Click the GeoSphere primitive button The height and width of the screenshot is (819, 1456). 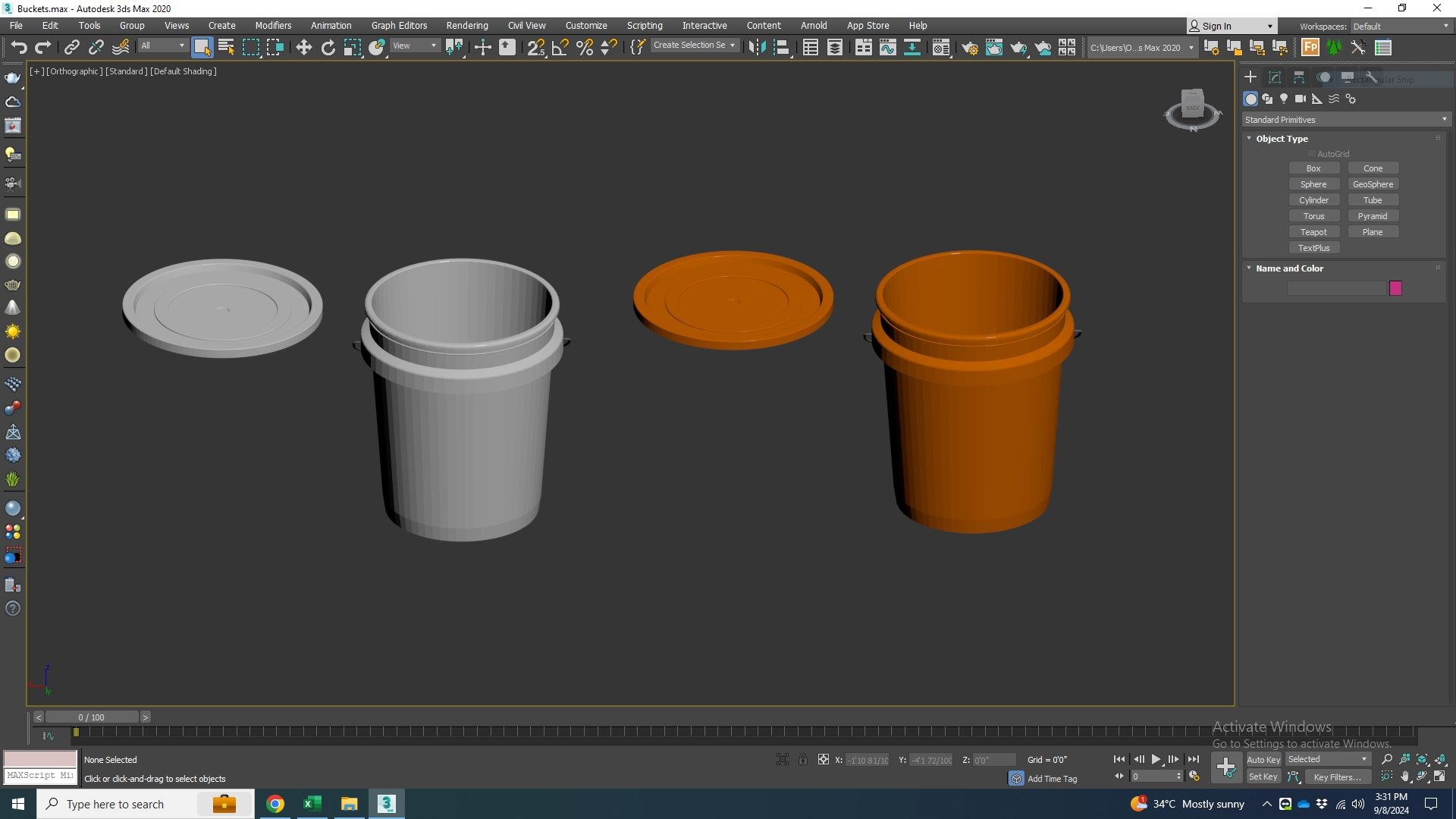[x=1373, y=184]
